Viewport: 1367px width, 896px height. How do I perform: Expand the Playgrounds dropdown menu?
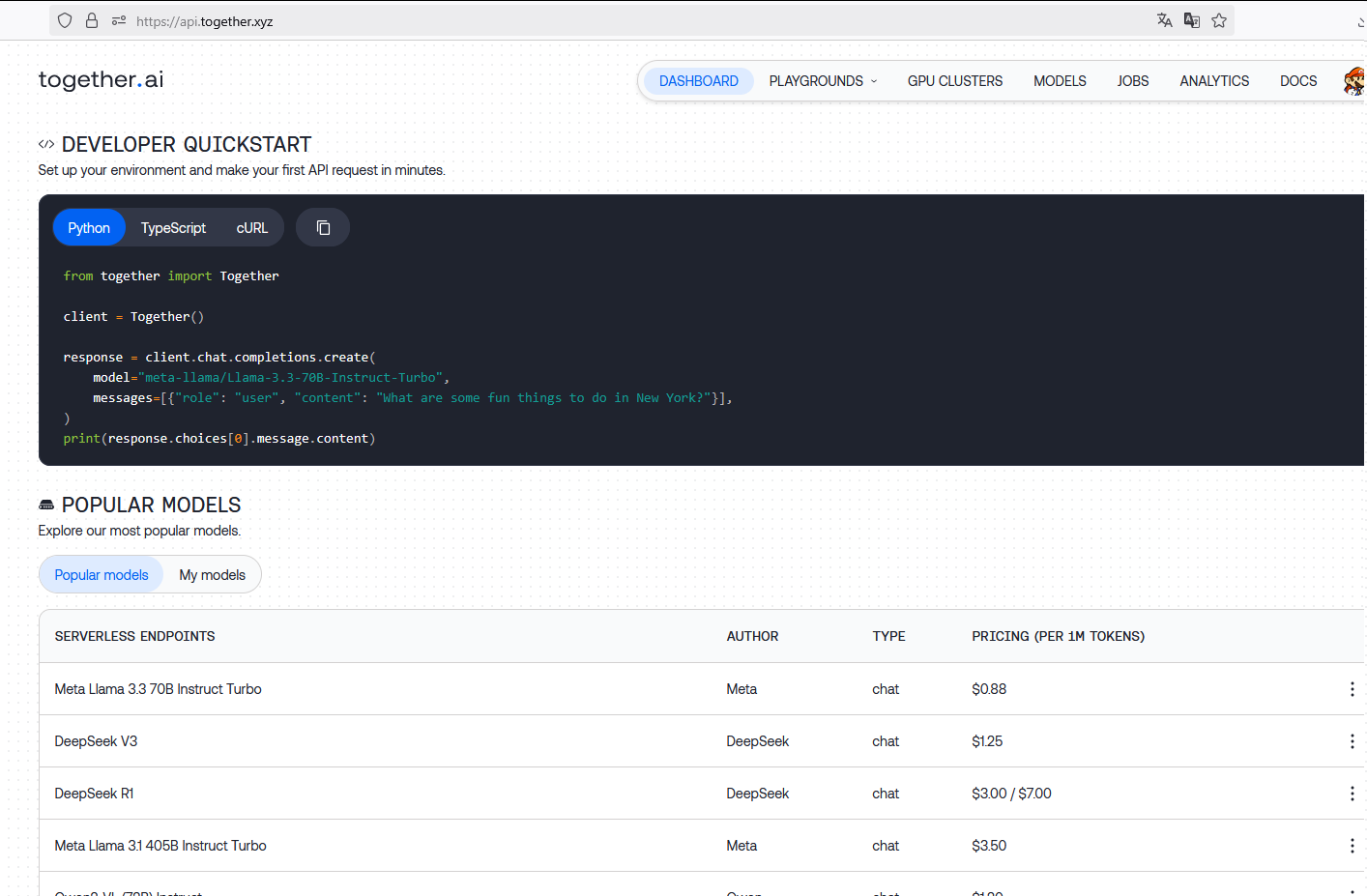(x=823, y=81)
